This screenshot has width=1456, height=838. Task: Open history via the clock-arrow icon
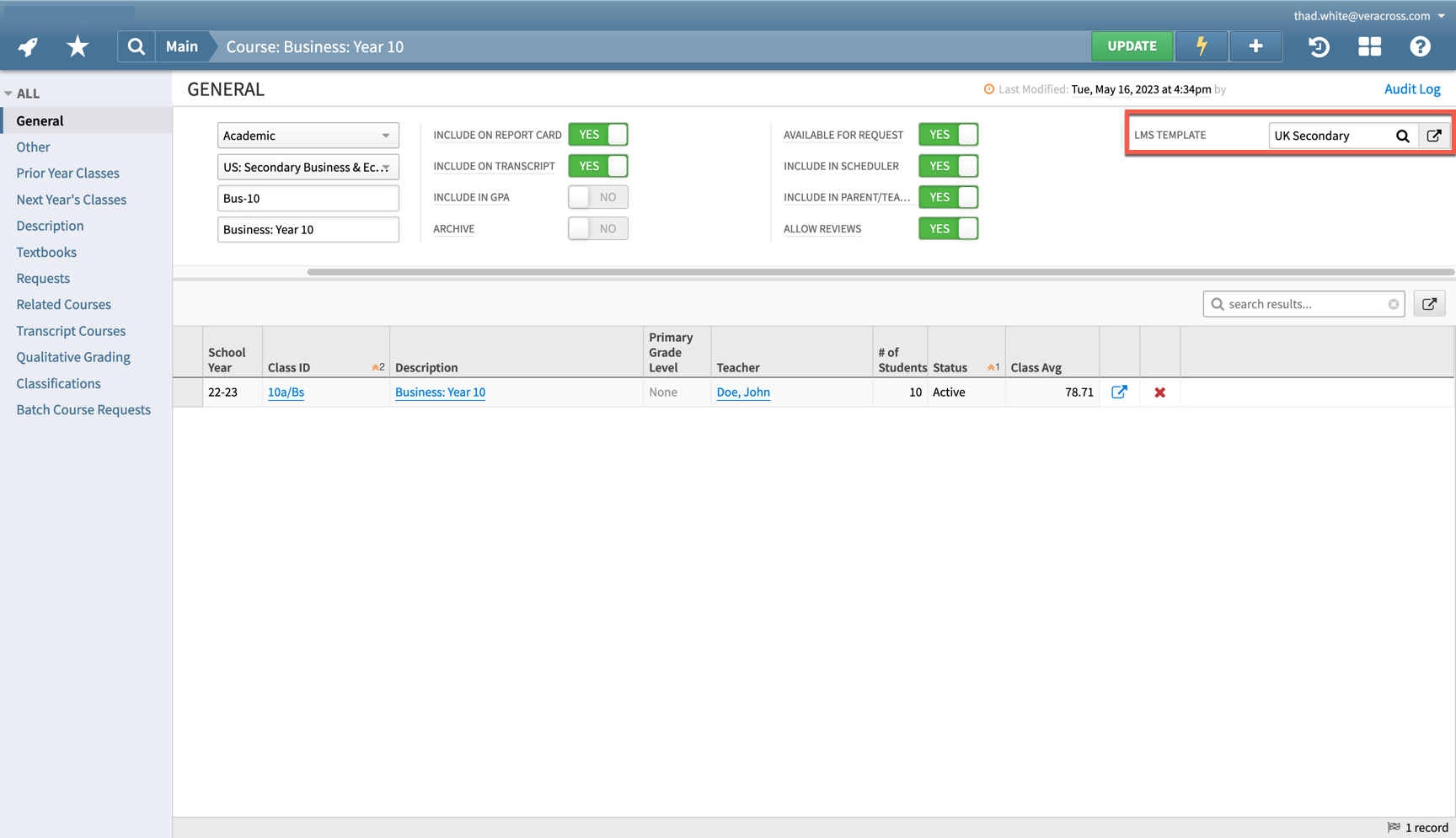[x=1319, y=47]
